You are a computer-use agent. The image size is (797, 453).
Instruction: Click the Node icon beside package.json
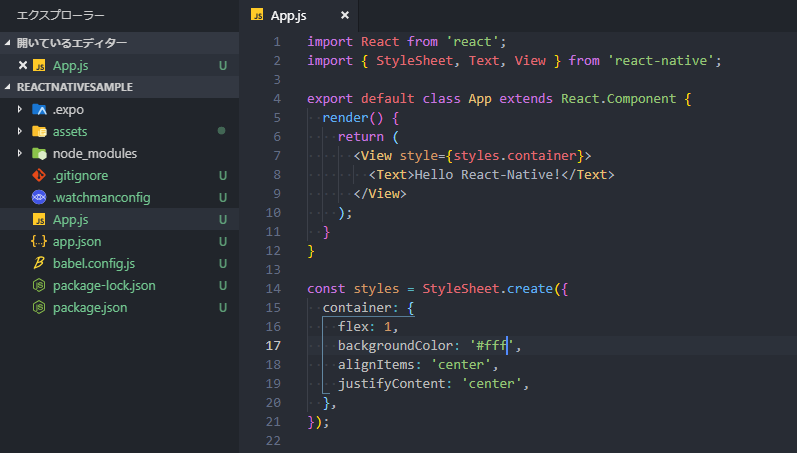39,307
